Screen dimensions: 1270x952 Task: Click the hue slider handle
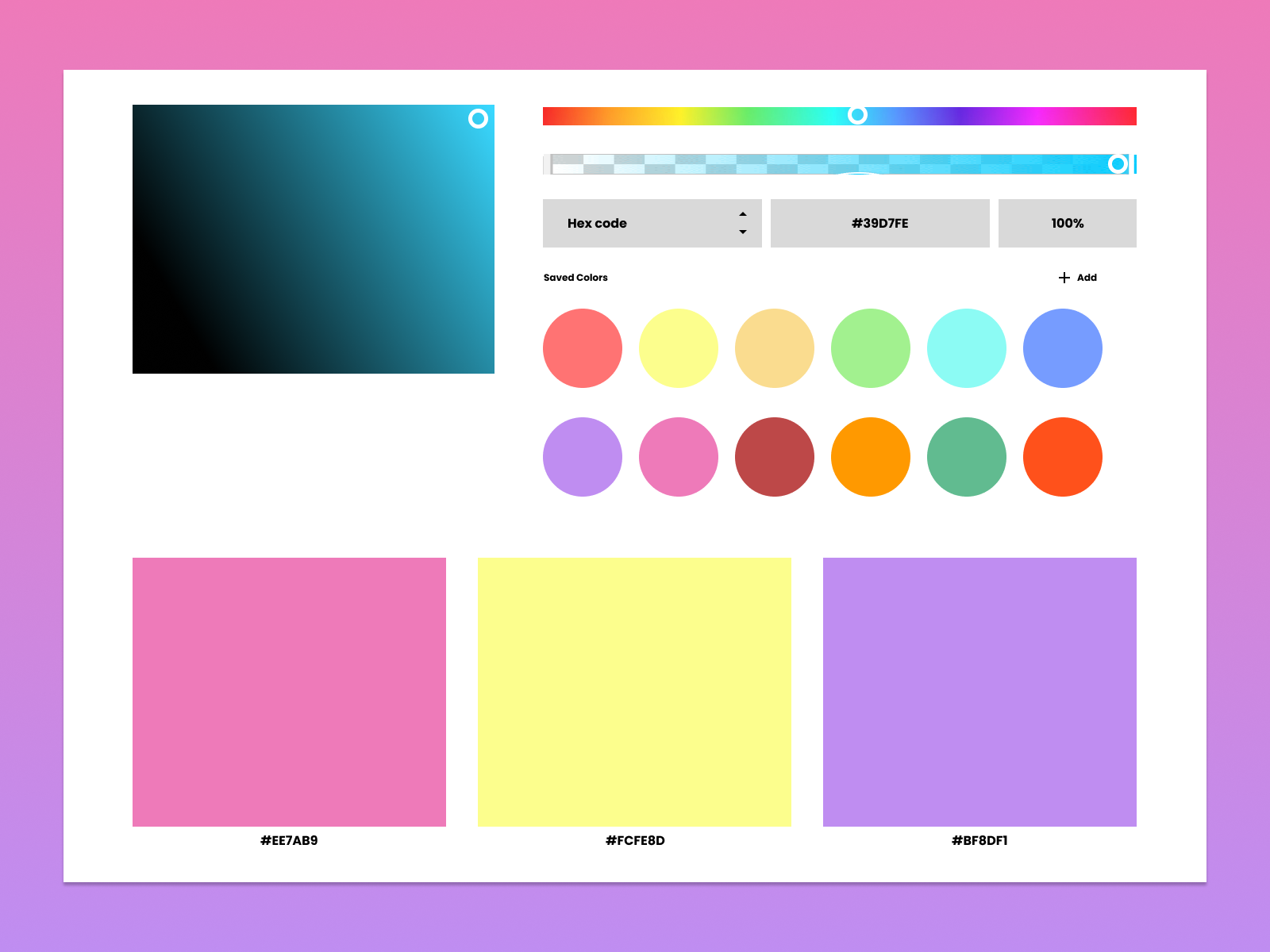tap(858, 115)
